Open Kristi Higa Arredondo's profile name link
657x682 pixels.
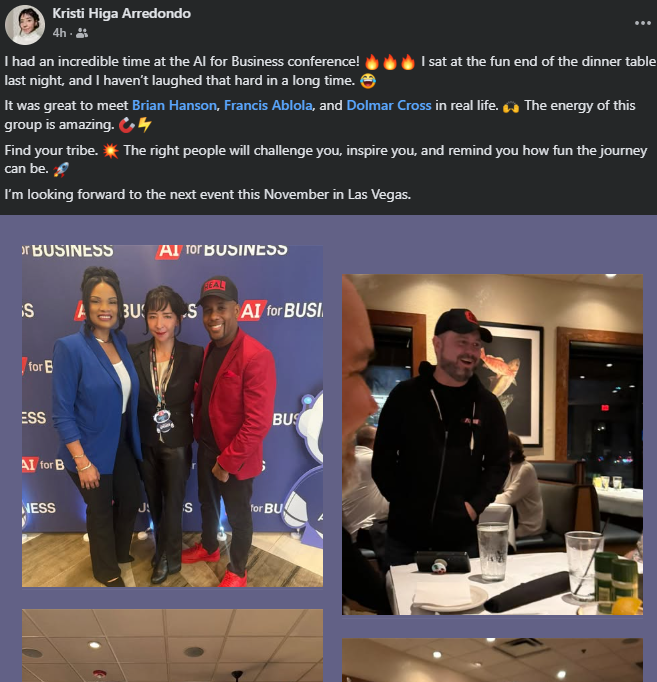coord(121,13)
